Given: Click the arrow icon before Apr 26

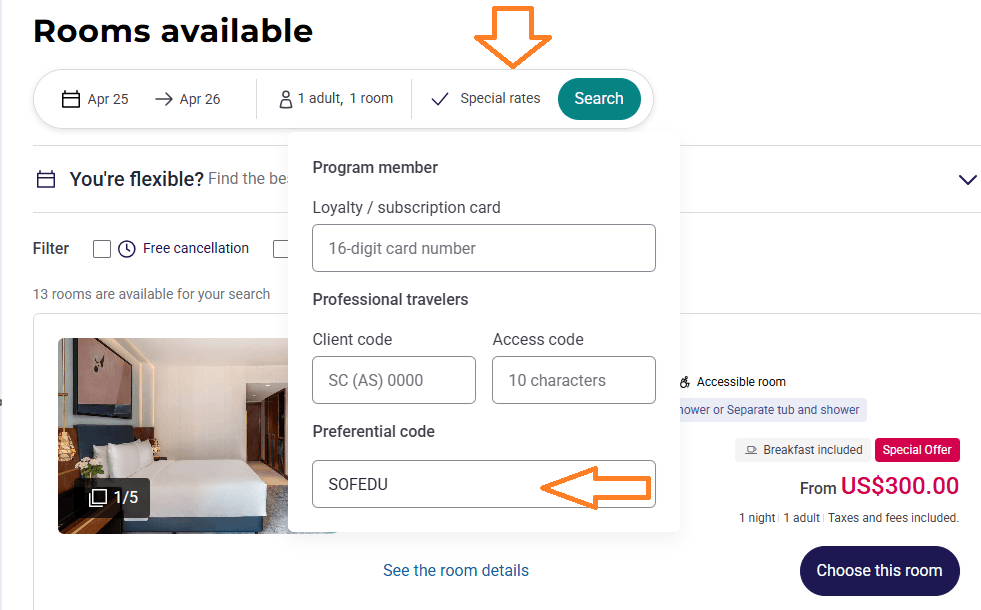Looking at the screenshot, I should pos(164,99).
